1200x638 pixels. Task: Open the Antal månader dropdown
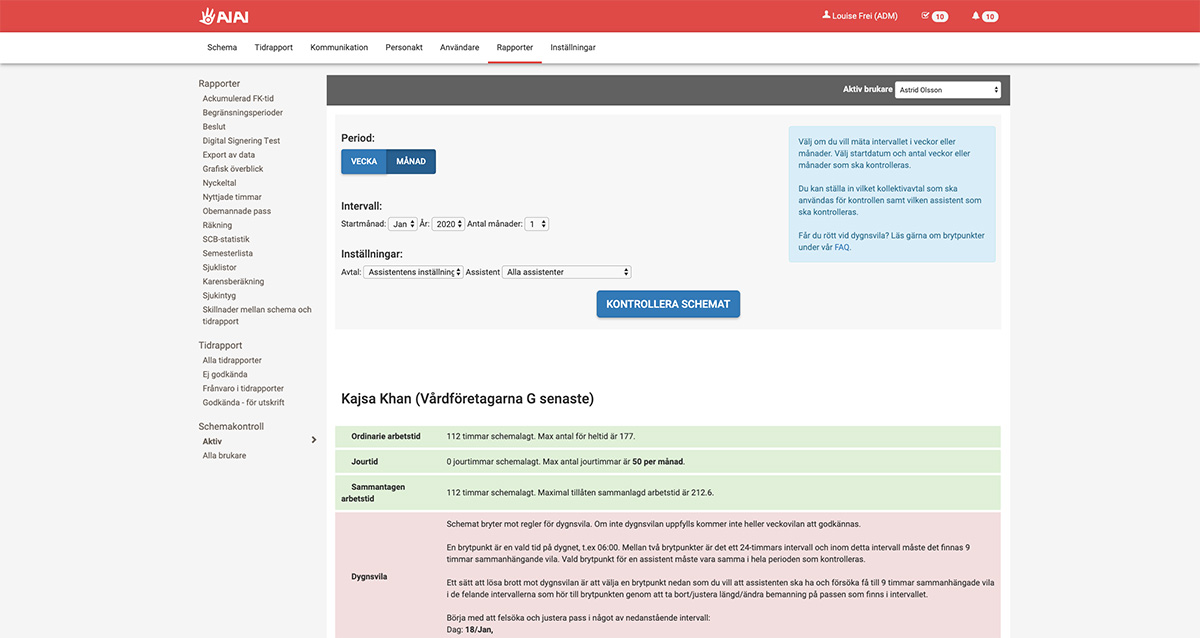(538, 224)
